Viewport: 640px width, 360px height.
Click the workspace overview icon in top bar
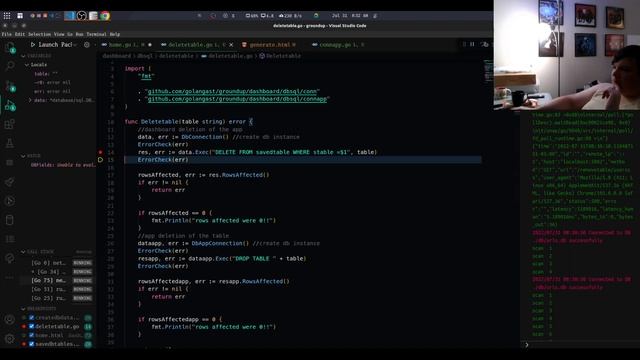pos(20,16)
